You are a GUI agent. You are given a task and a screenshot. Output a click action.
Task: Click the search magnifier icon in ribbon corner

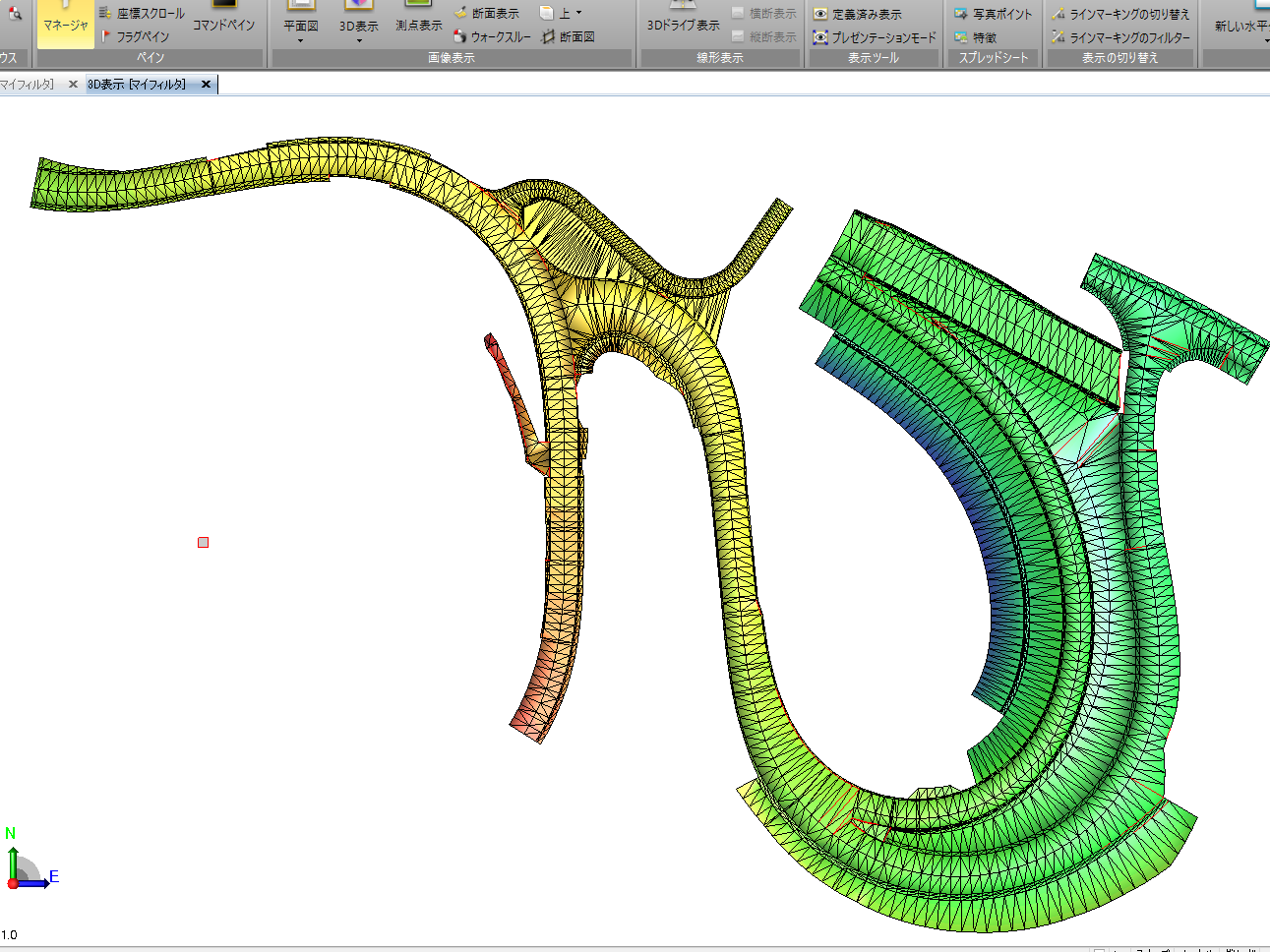[x=14, y=13]
